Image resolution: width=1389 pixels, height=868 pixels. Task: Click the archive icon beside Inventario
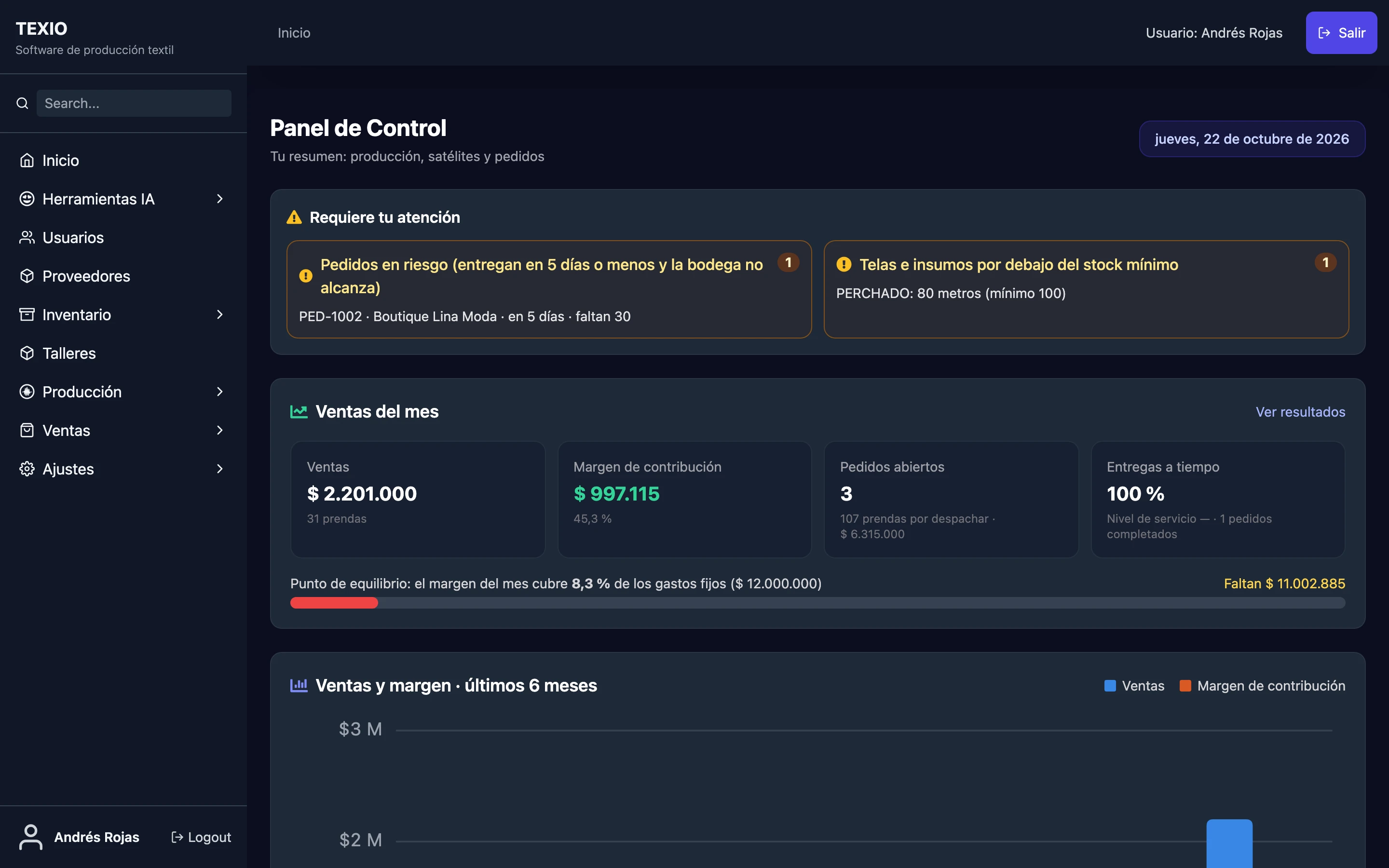point(27,314)
